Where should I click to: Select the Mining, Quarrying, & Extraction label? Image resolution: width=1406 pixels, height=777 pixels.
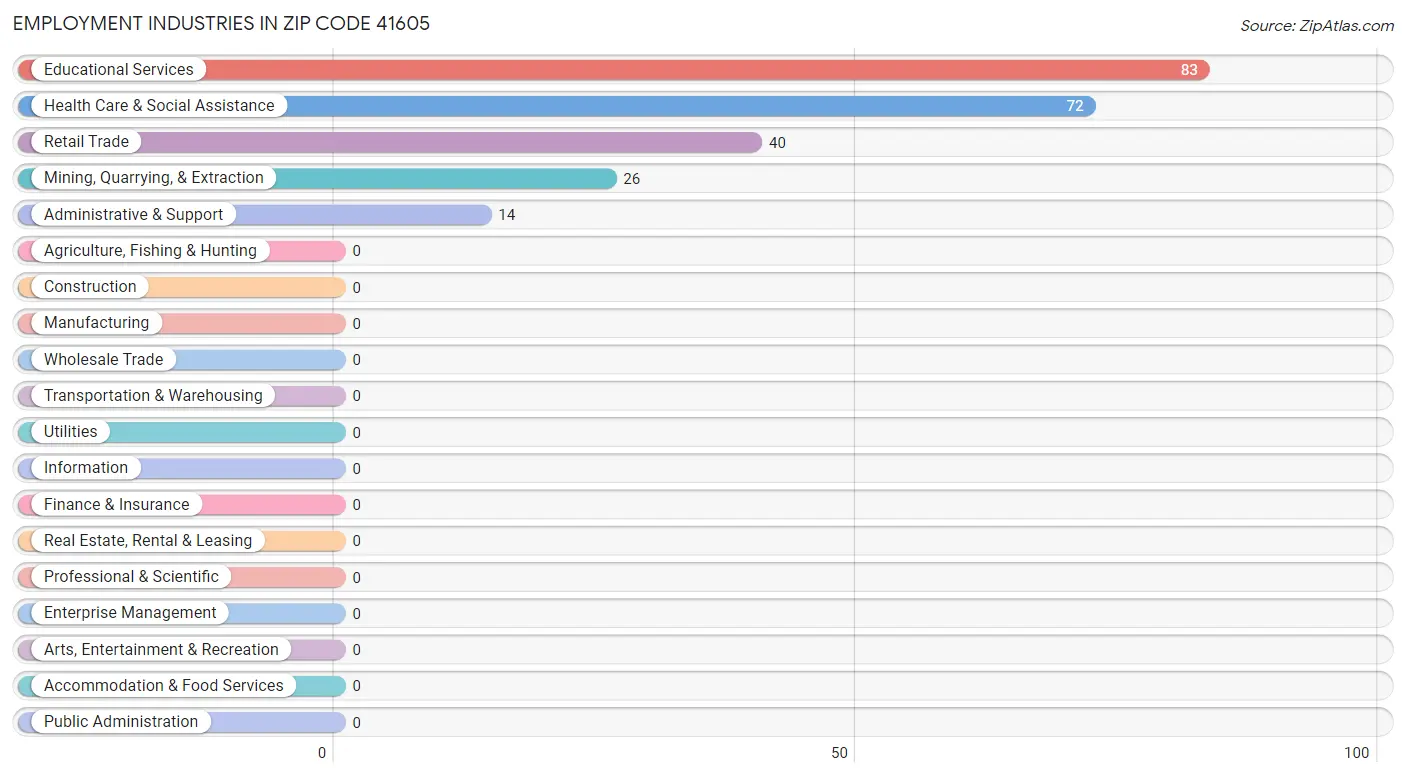(154, 177)
